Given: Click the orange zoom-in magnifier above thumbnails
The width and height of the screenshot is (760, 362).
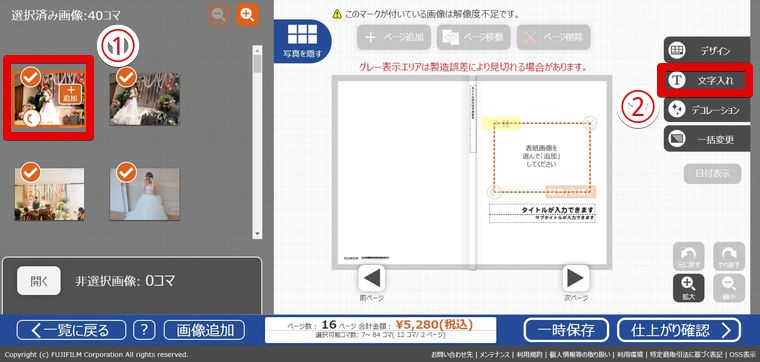Looking at the screenshot, I should (x=247, y=15).
